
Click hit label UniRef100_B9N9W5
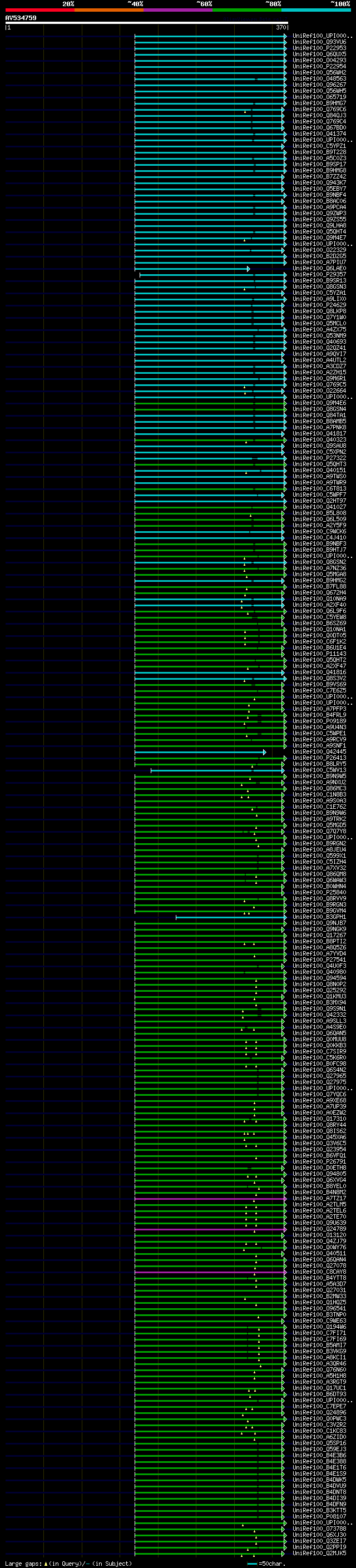tap(319, 776)
